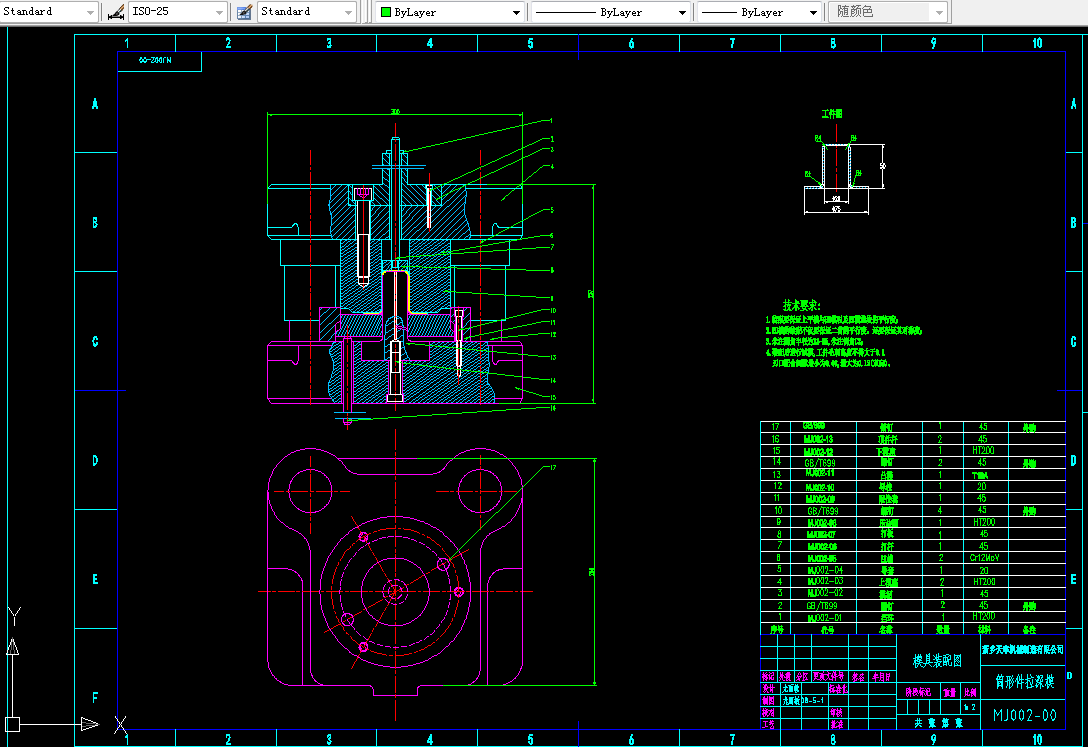Click the center circle in plan view
The width and height of the screenshot is (1088, 747).
[396, 590]
